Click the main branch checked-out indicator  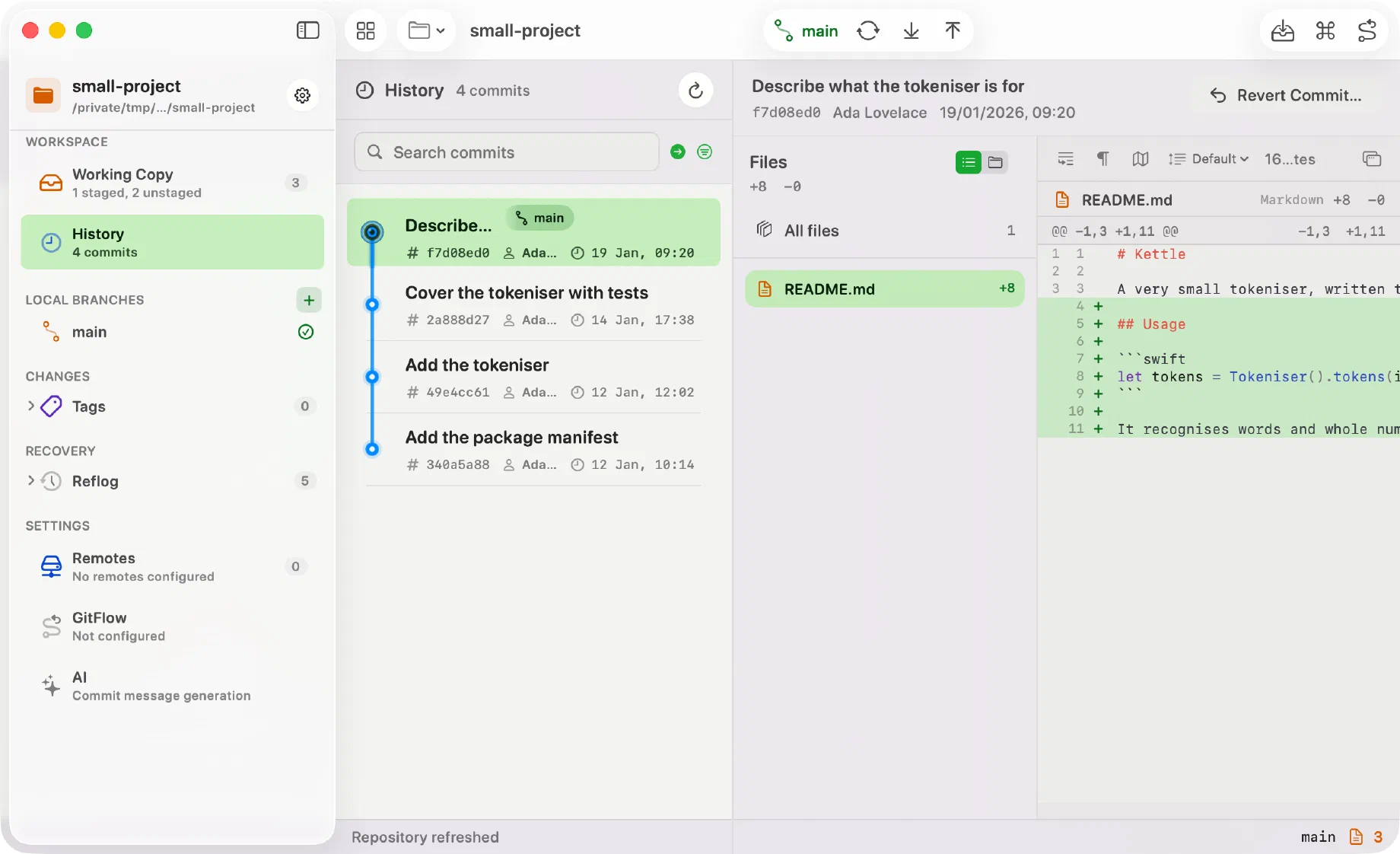click(x=306, y=332)
